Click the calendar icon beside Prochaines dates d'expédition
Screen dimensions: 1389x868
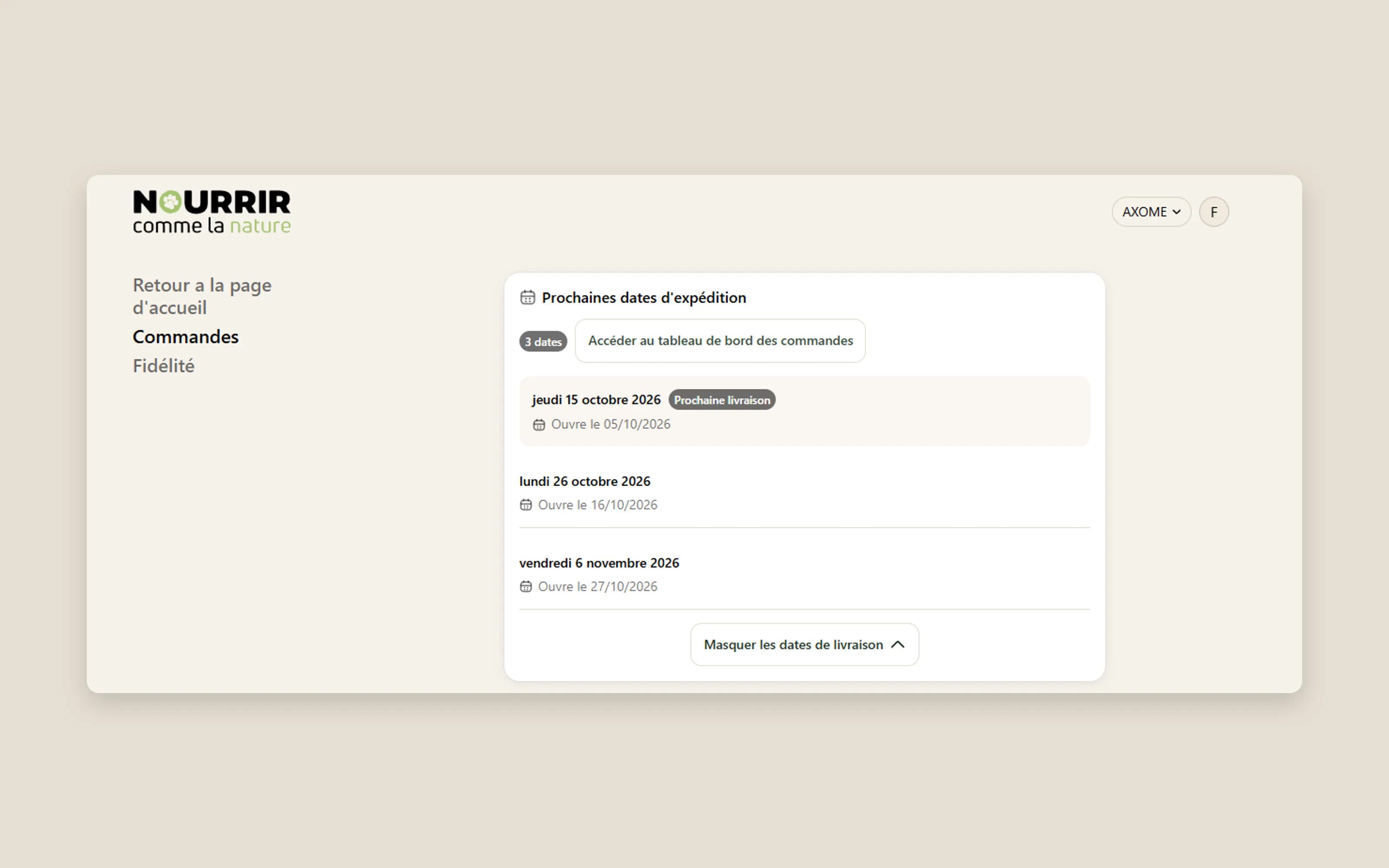(x=527, y=297)
